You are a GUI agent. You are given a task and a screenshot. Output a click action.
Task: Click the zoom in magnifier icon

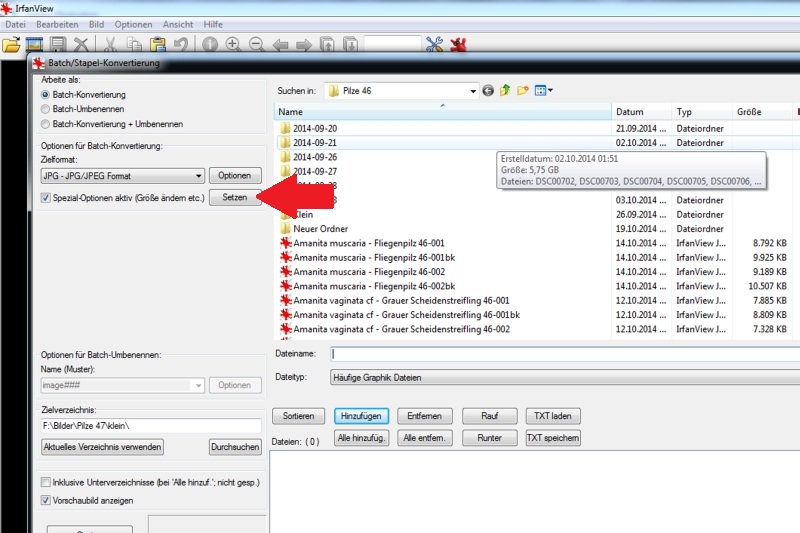pyautogui.click(x=233, y=45)
